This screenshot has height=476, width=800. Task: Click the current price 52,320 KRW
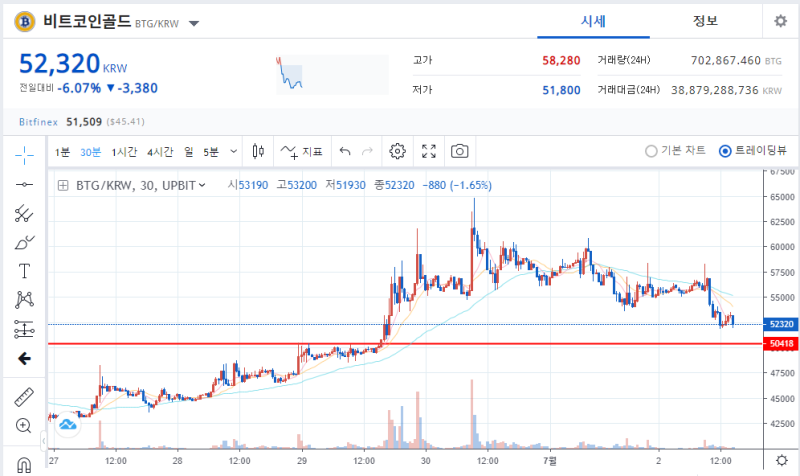tap(73, 64)
